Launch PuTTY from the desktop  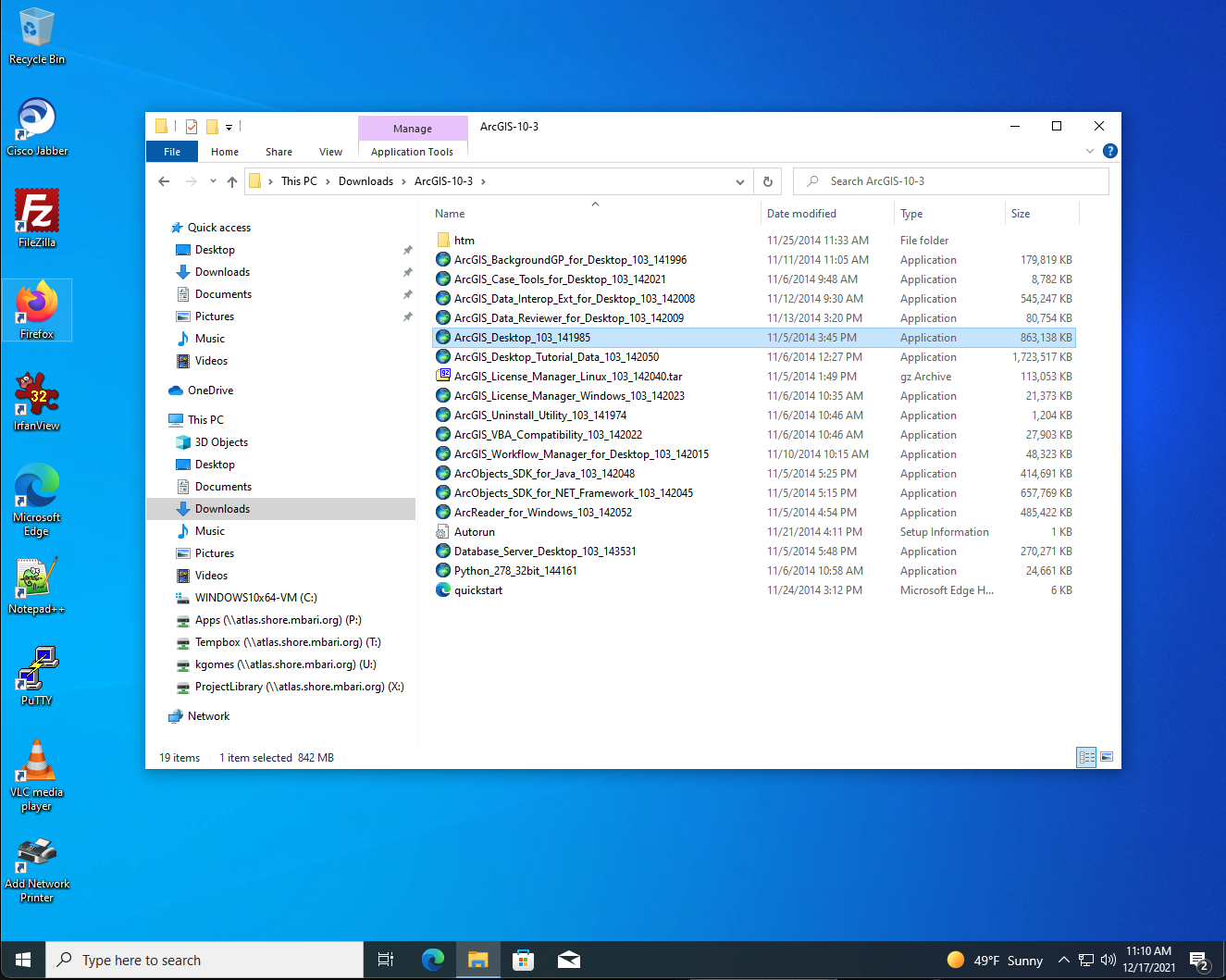click(37, 676)
